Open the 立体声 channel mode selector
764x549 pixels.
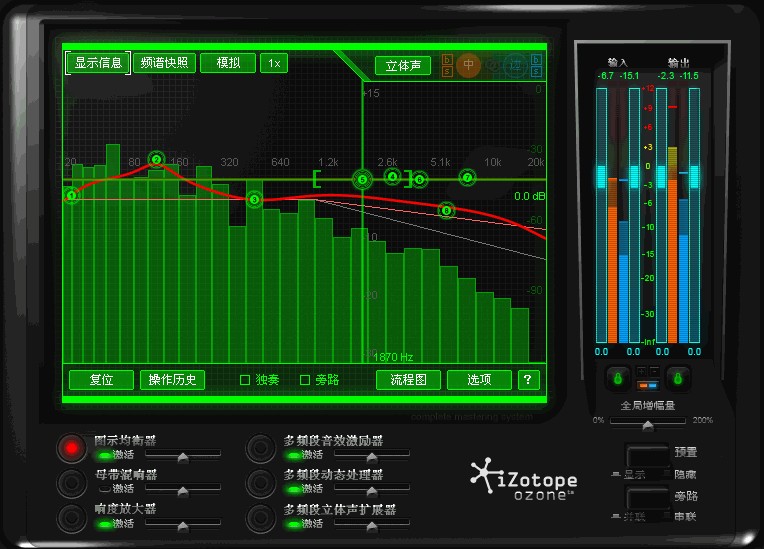click(x=403, y=65)
